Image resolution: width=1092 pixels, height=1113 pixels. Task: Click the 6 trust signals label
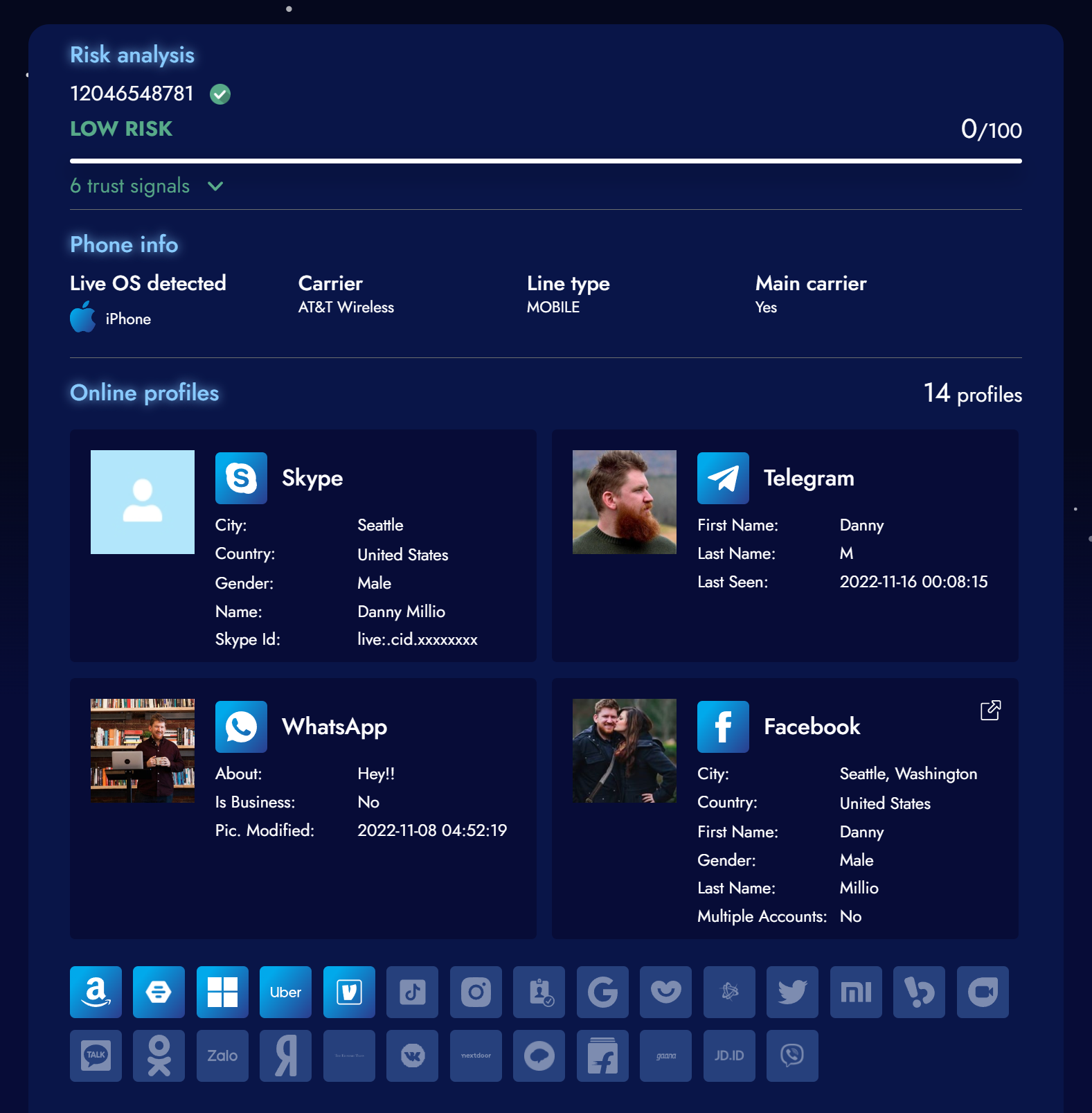129,186
